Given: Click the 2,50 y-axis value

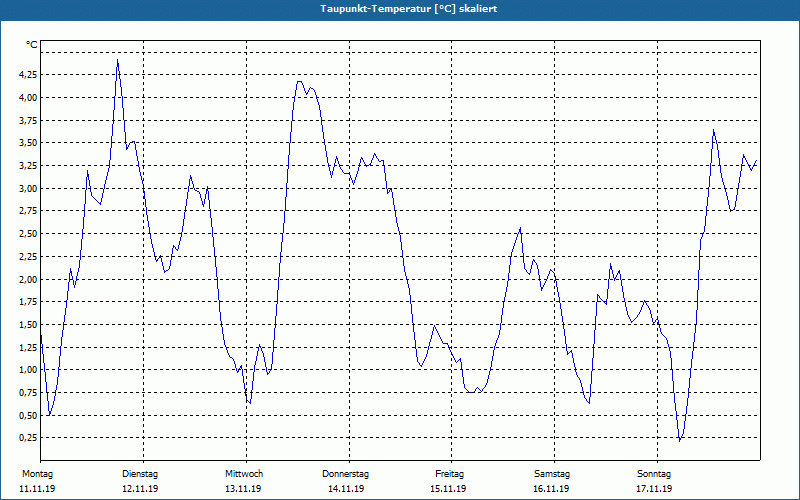Looking at the screenshot, I should (28, 234).
